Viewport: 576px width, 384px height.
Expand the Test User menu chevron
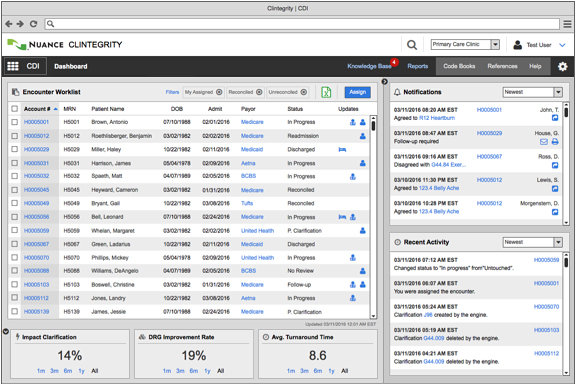pos(562,45)
